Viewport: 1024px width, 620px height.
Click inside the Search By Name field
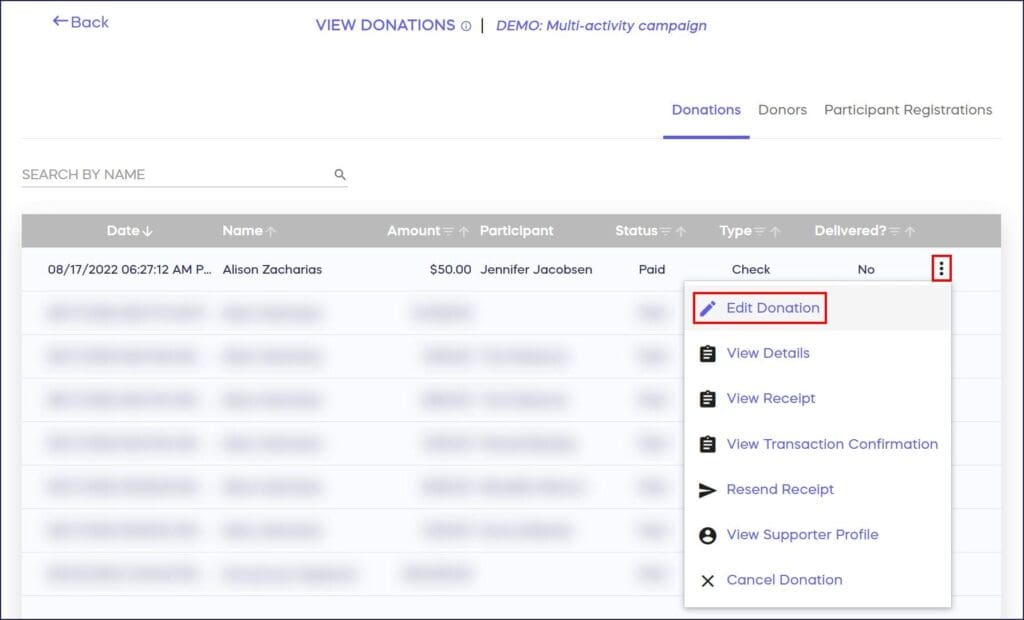[x=150, y=173]
